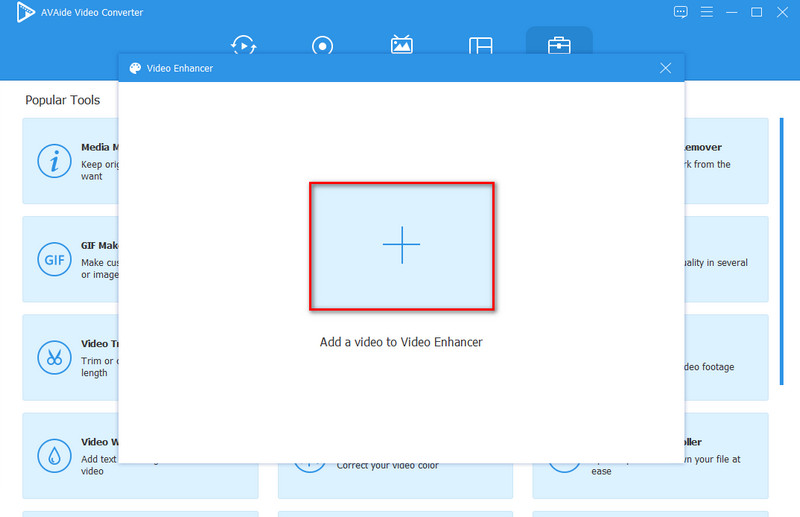Screen dimensions: 800x517
Task: Click the feedback chat icon in title bar
Action: [x=681, y=12]
